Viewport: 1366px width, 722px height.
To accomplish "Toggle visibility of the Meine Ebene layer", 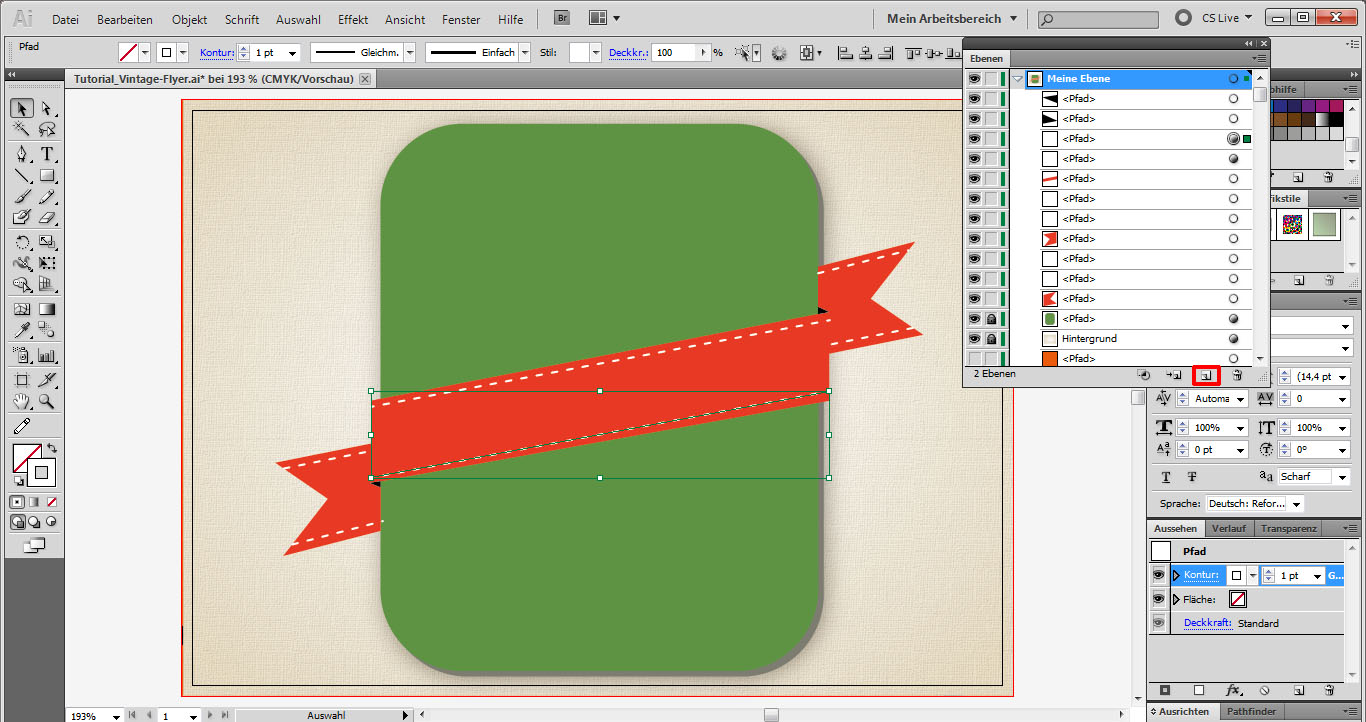I will [x=974, y=79].
